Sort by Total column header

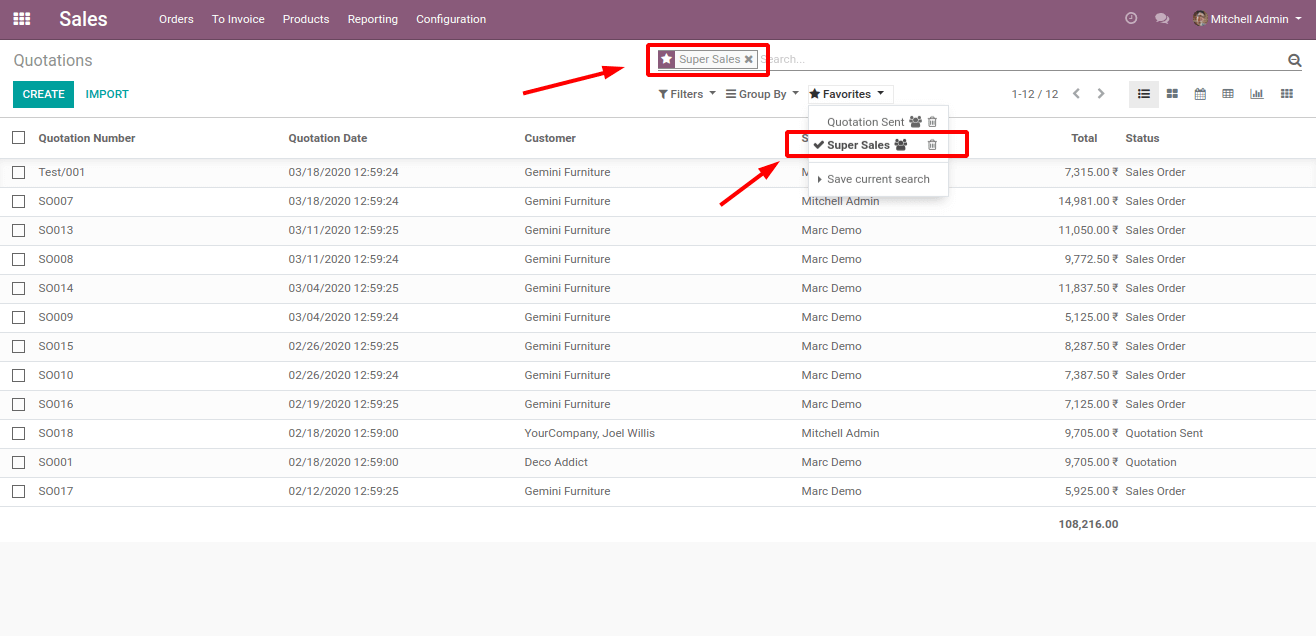pos(1084,138)
